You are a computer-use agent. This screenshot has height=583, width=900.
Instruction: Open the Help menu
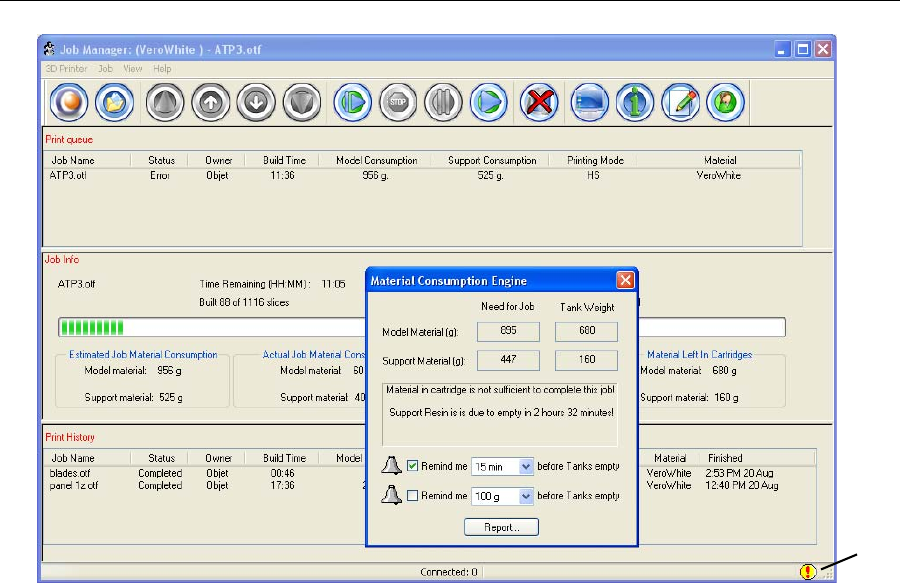pos(162,69)
